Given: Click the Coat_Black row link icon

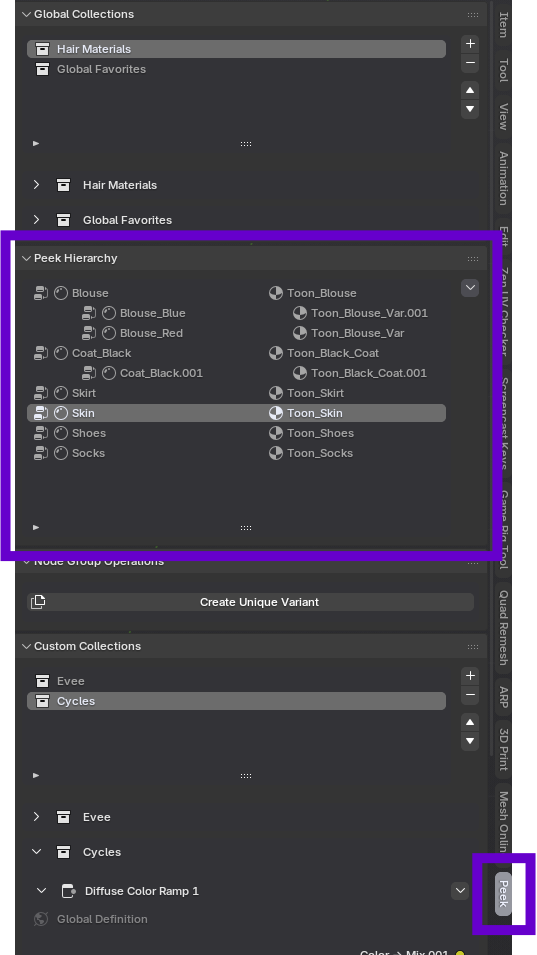Looking at the screenshot, I should (x=41, y=353).
